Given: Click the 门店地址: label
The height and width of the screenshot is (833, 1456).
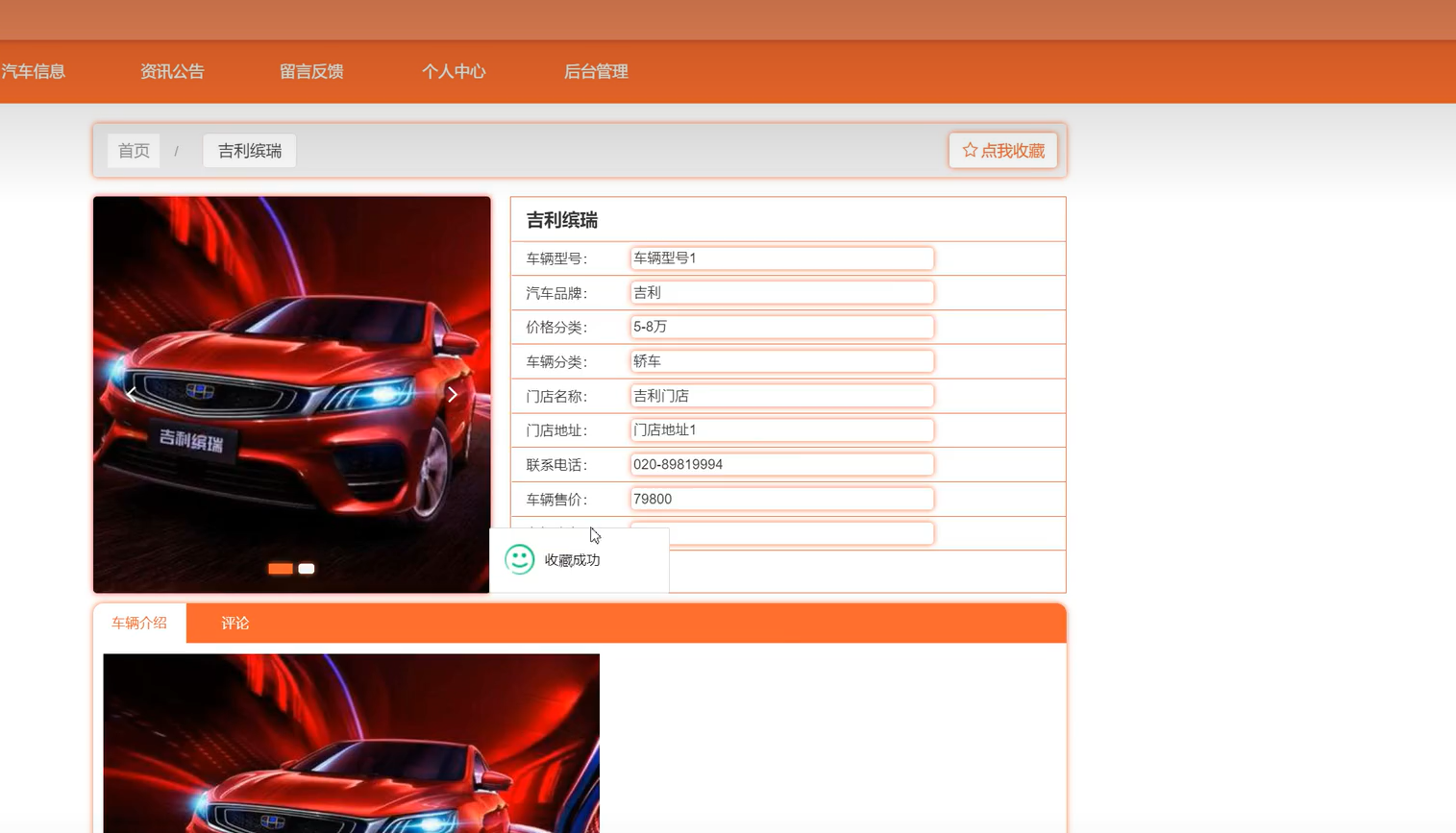Looking at the screenshot, I should pos(556,430).
